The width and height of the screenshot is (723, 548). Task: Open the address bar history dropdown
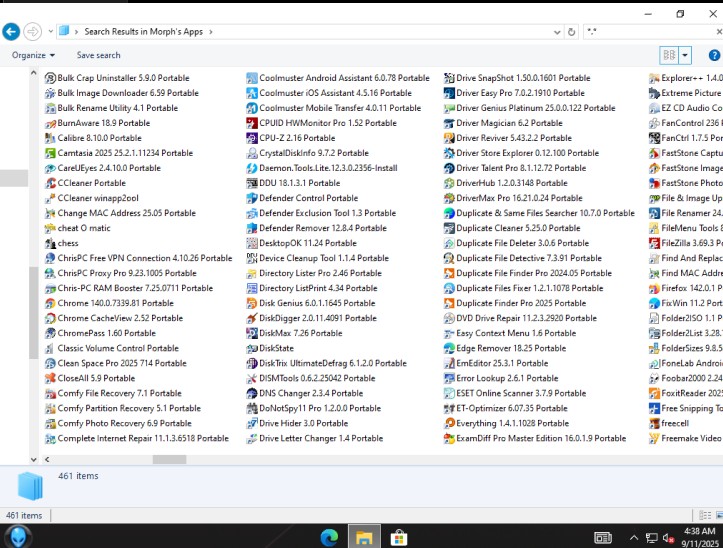[x=557, y=32]
